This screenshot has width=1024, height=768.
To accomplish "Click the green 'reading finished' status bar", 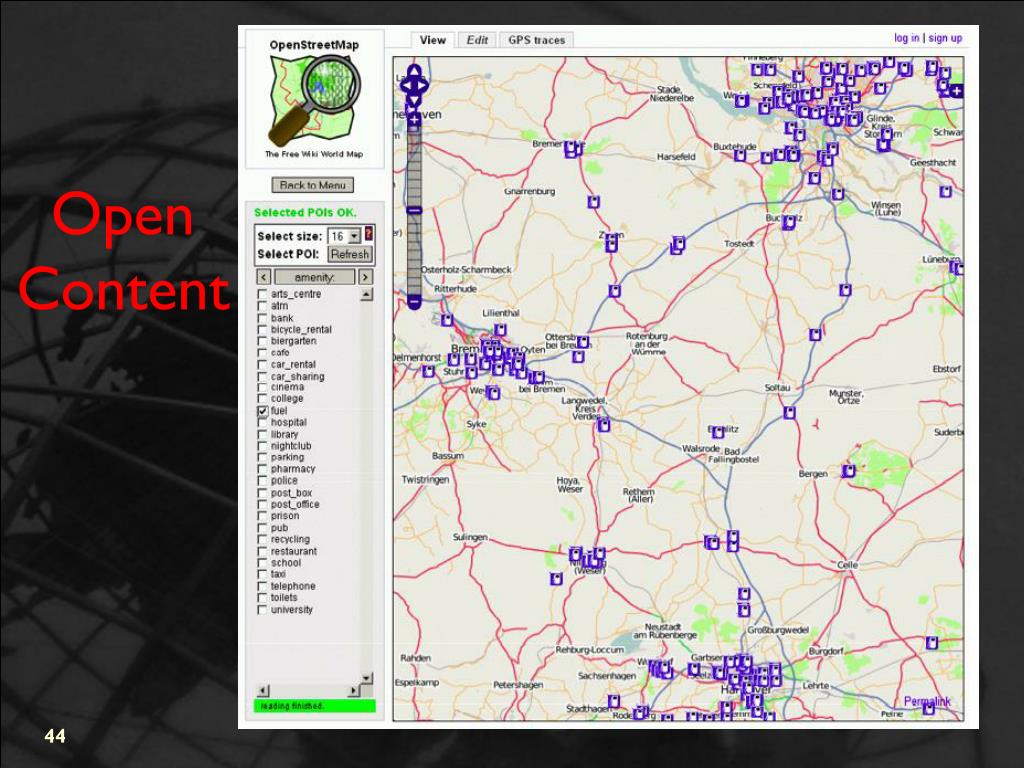I will [x=315, y=706].
